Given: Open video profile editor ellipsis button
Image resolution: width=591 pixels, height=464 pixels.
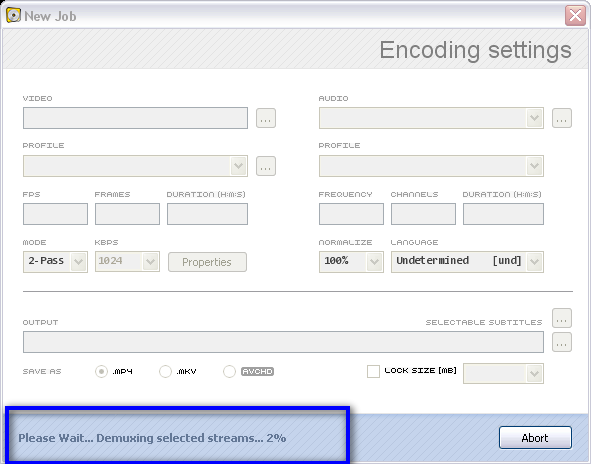Looking at the screenshot, I should [266, 166].
